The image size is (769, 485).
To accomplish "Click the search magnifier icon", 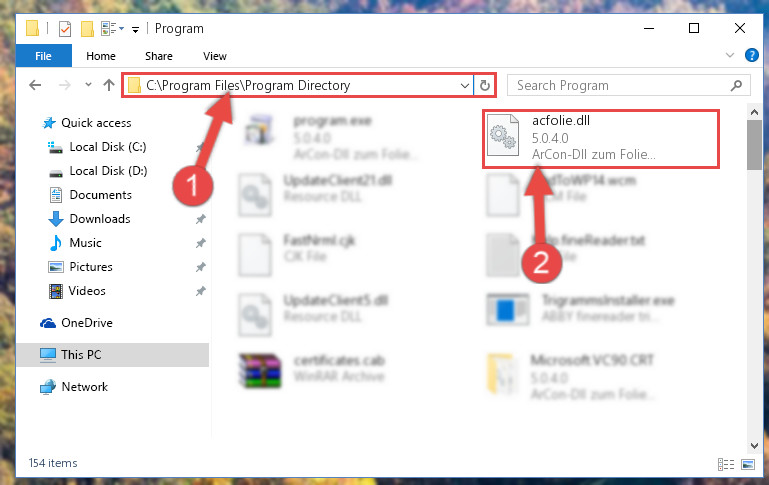I will [x=736, y=86].
